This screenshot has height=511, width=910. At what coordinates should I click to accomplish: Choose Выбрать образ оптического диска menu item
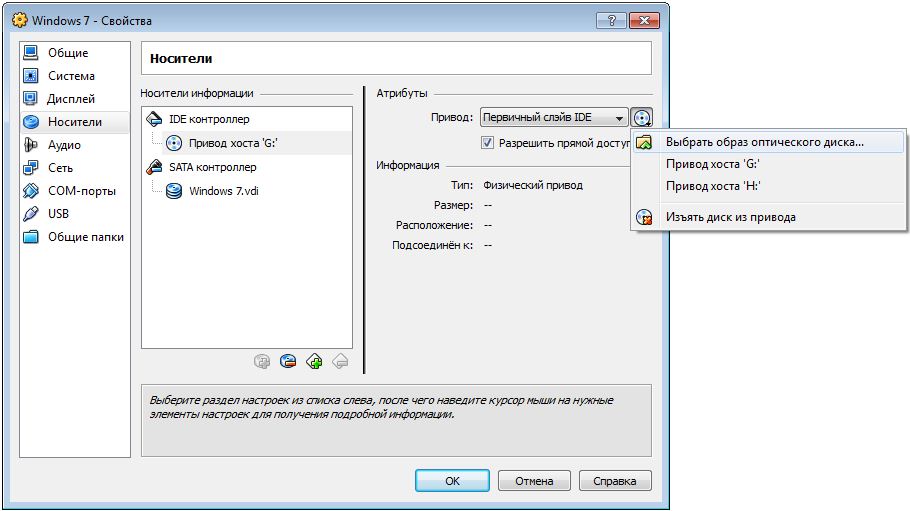coord(768,142)
